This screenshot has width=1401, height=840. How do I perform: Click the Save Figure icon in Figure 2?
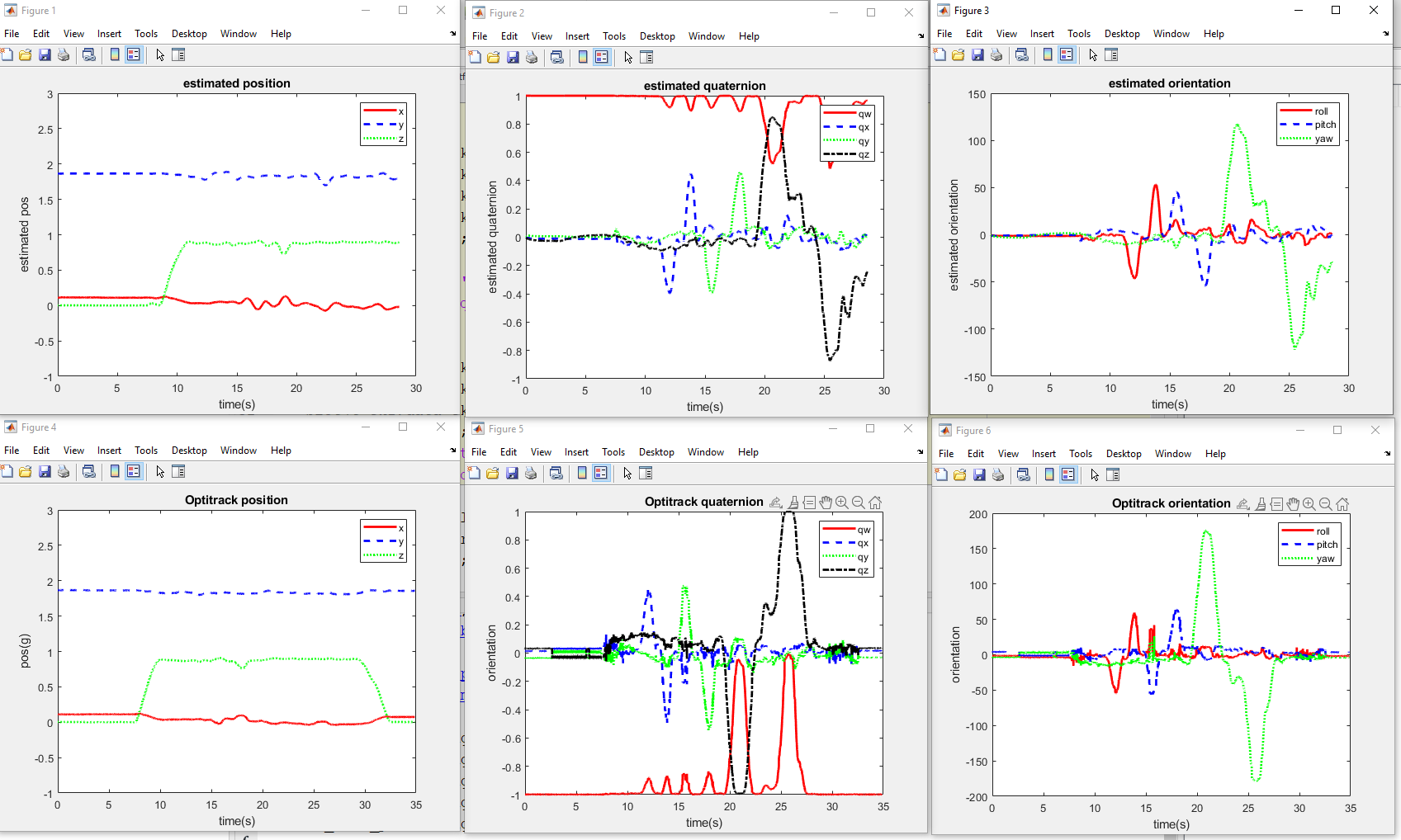tap(513, 58)
